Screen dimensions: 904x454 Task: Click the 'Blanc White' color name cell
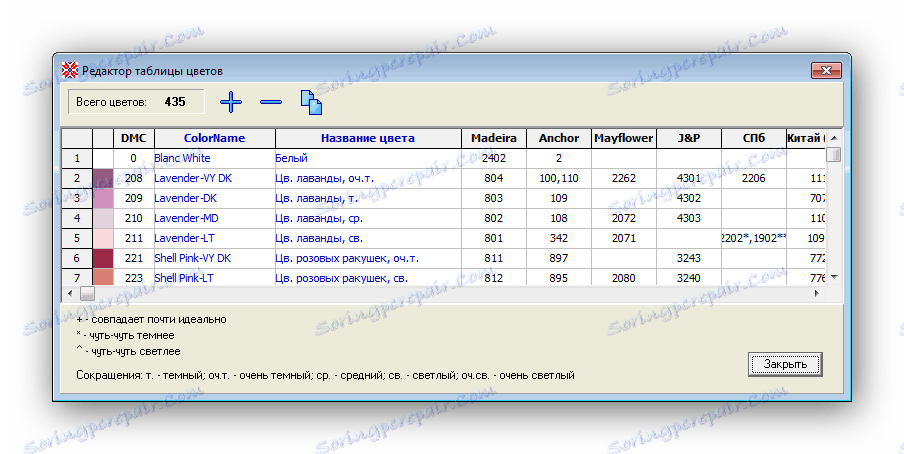[x=214, y=158]
